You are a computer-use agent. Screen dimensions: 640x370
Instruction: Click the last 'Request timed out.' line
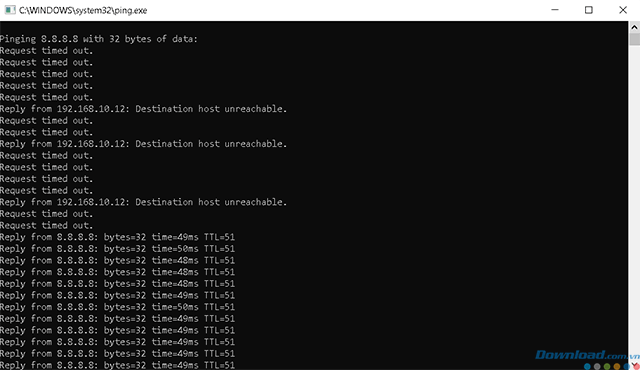47,226
